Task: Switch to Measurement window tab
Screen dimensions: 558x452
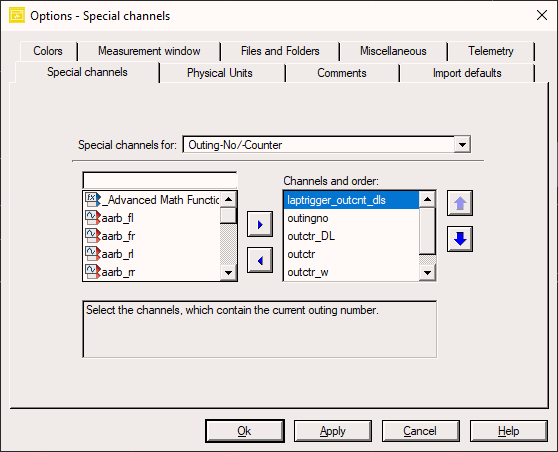Action: 149,51
